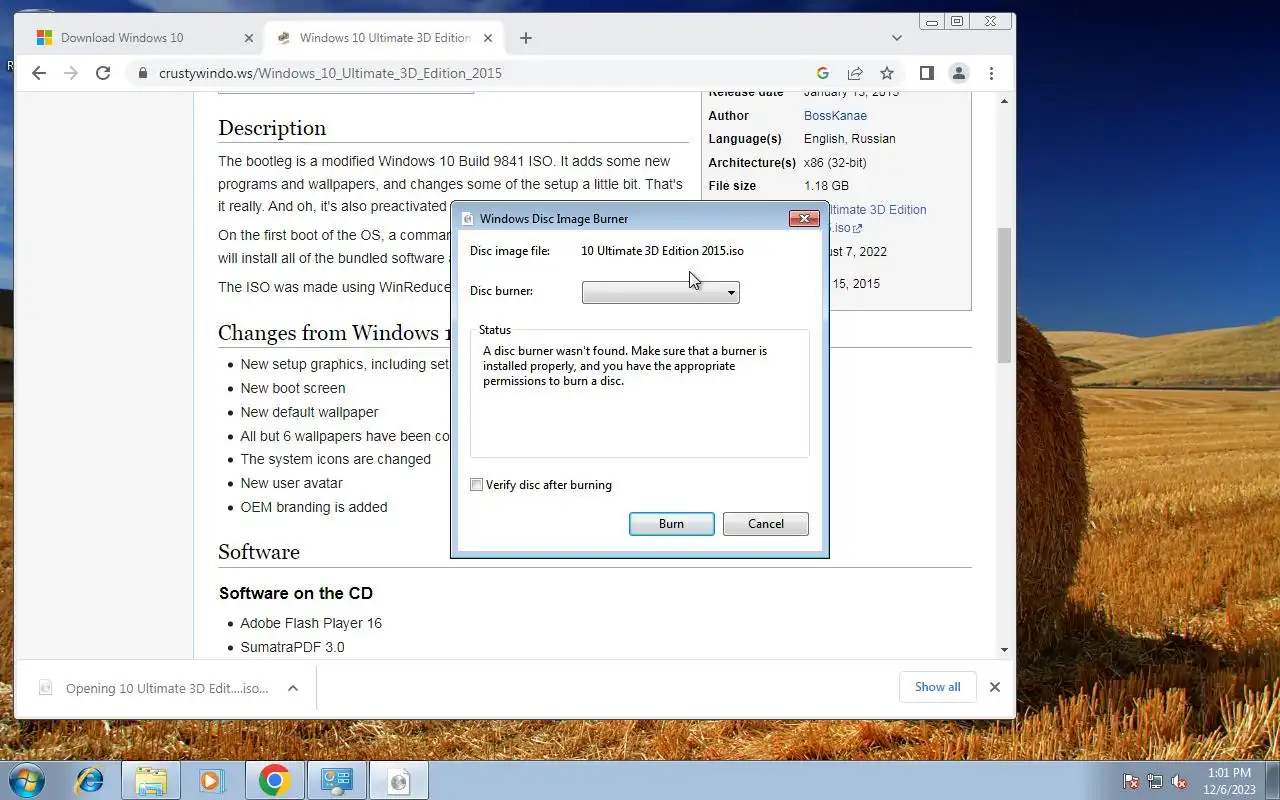The image size is (1280, 800).
Task: Open the Windows Start orb
Action: tap(26, 780)
